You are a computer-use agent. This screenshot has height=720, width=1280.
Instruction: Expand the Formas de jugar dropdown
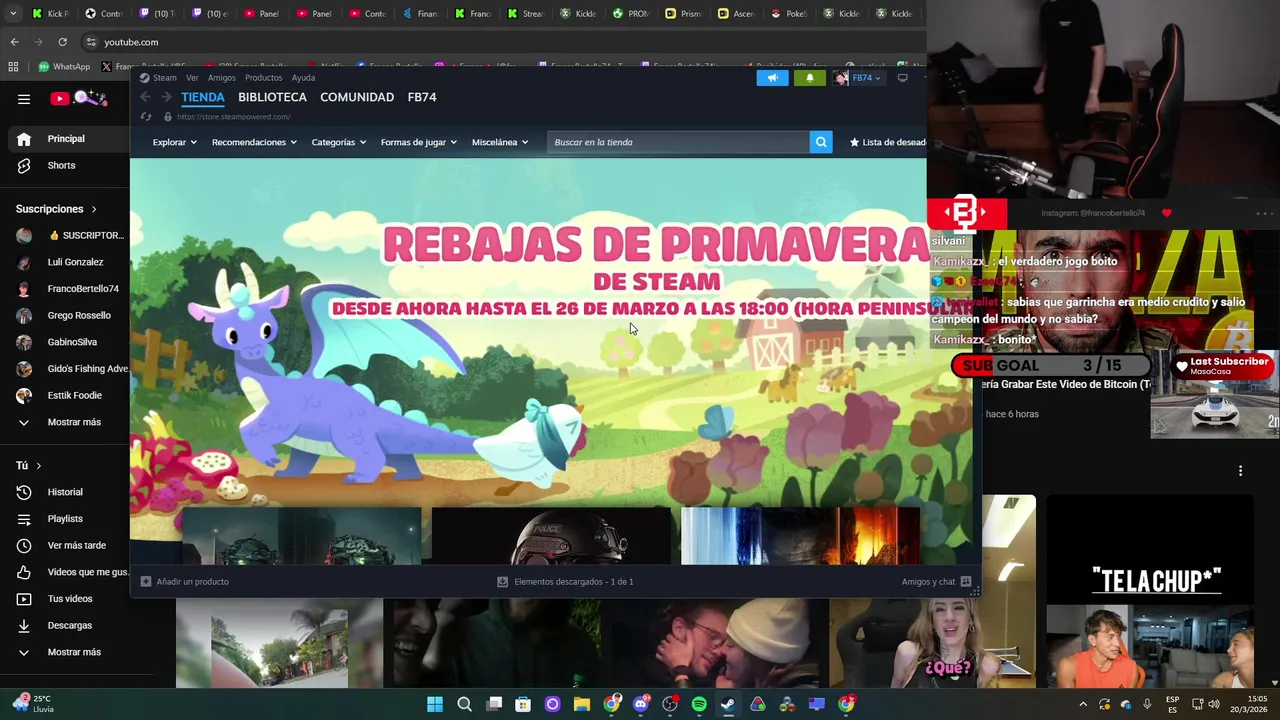(x=418, y=142)
